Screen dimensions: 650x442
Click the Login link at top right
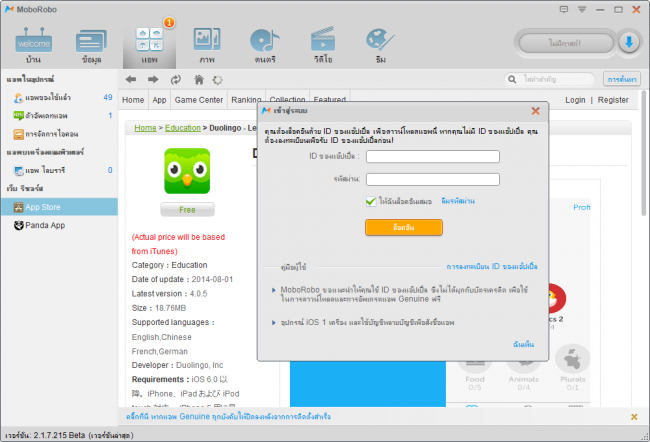[x=575, y=100]
